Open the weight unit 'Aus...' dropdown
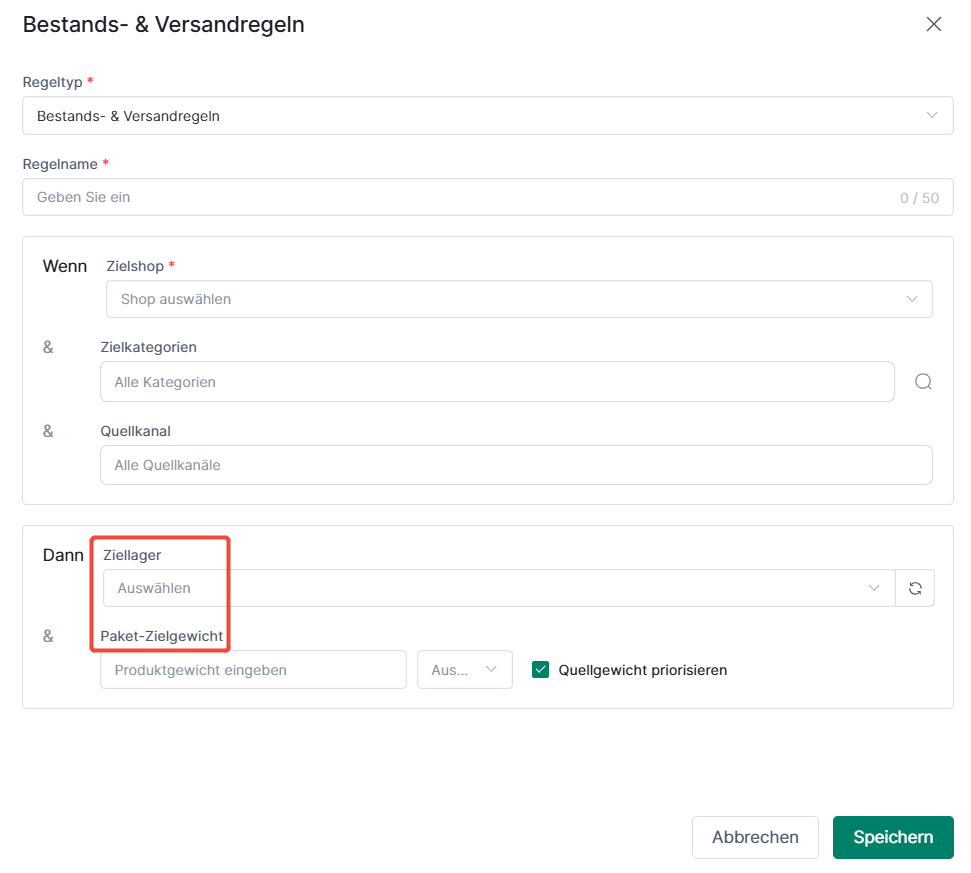The height and width of the screenshot is (873, 971). 464,669
